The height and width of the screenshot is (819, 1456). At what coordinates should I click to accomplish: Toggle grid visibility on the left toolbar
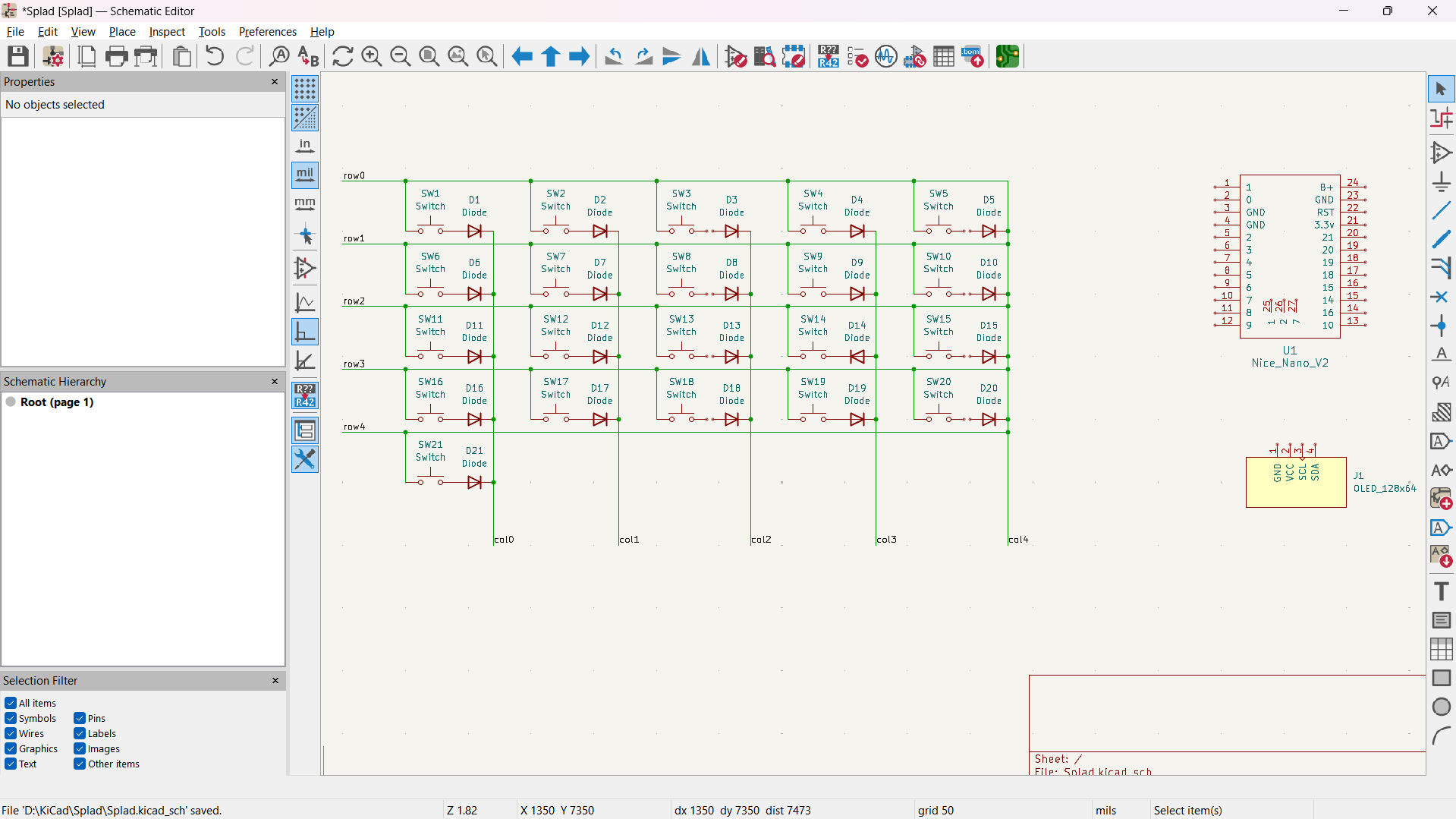click(x=305, y=89)
